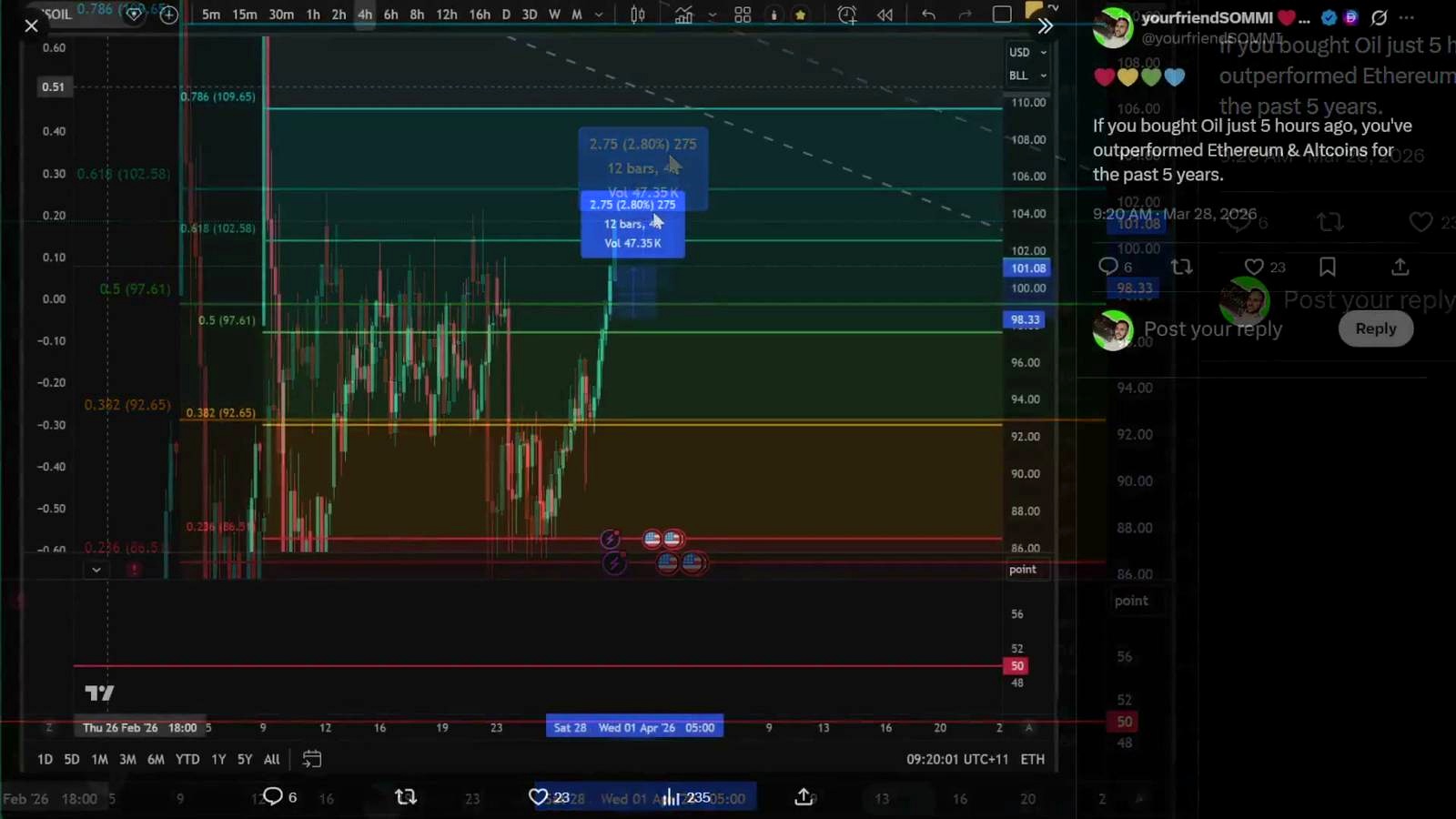Image resolution: width=1456 pixels, height=819 pixels.
Task: Add symbol with the plus circle icon
Action: pyautogui.click(x=168, y=15)
